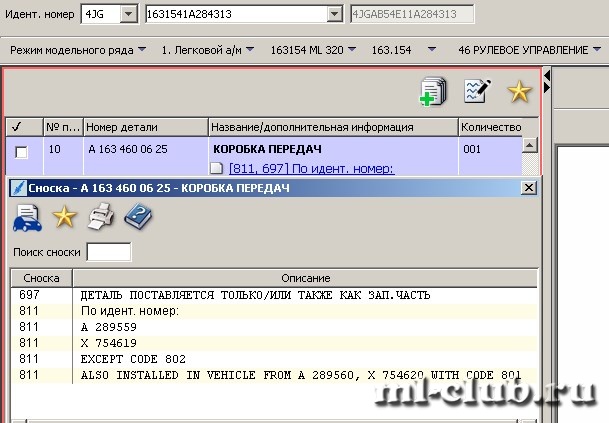Expand the 46 РУЛЕВОЕ УПРАВЛЕНИЕ group dropdown
The width and height of the screenshot is (609, 423).
pyautogui.click(x=529, y=50)
